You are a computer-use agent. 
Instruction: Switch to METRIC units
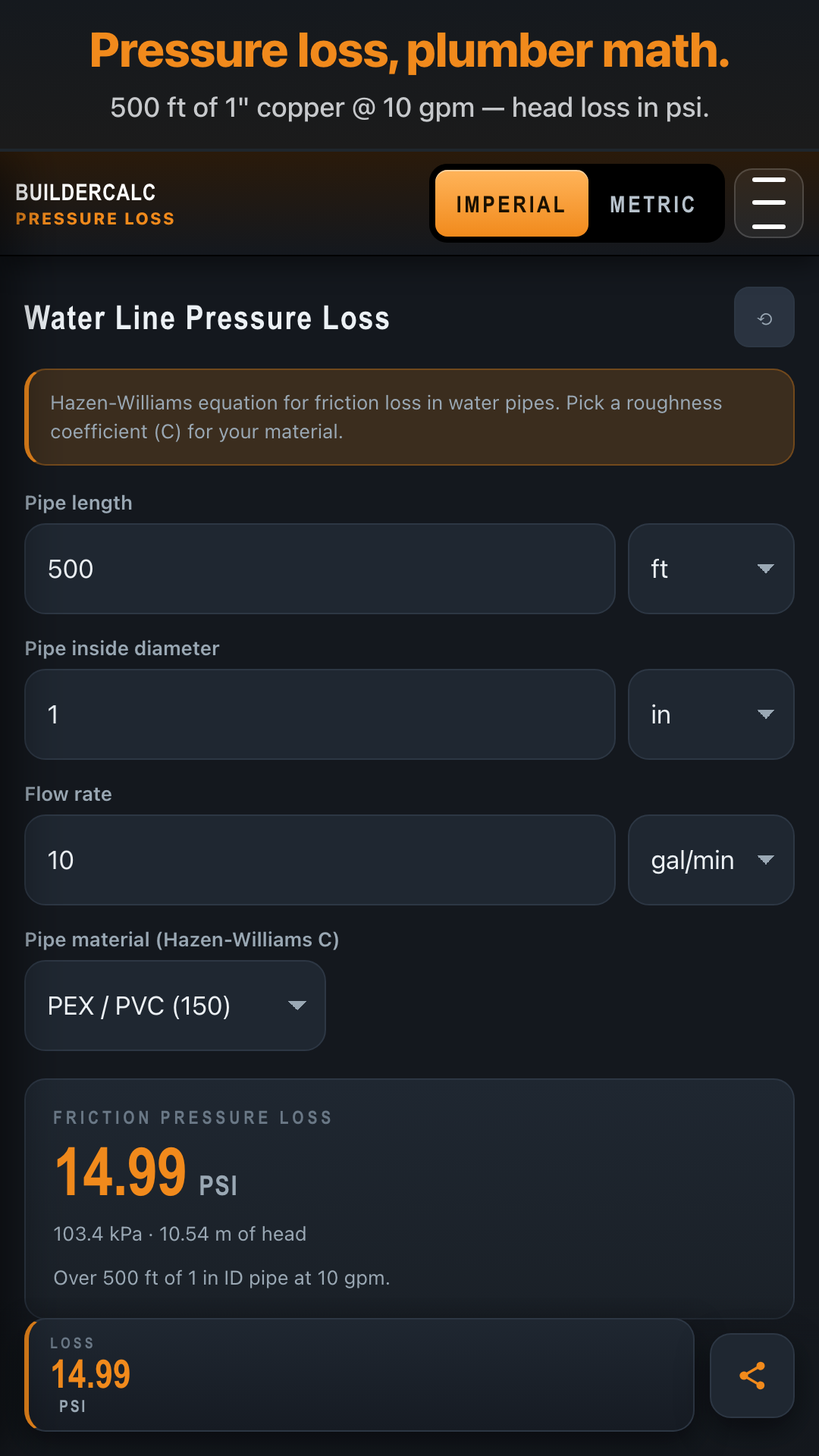651,203
